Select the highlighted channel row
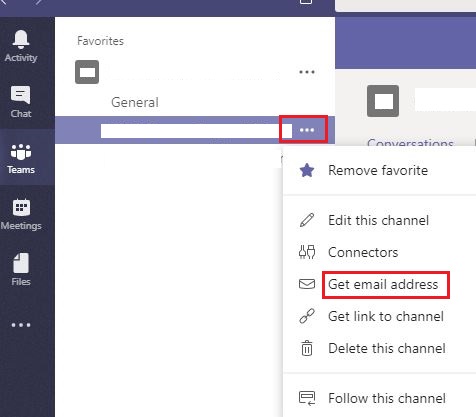The height and width of the screenshot is (417, 476). (x=195, y=130)
